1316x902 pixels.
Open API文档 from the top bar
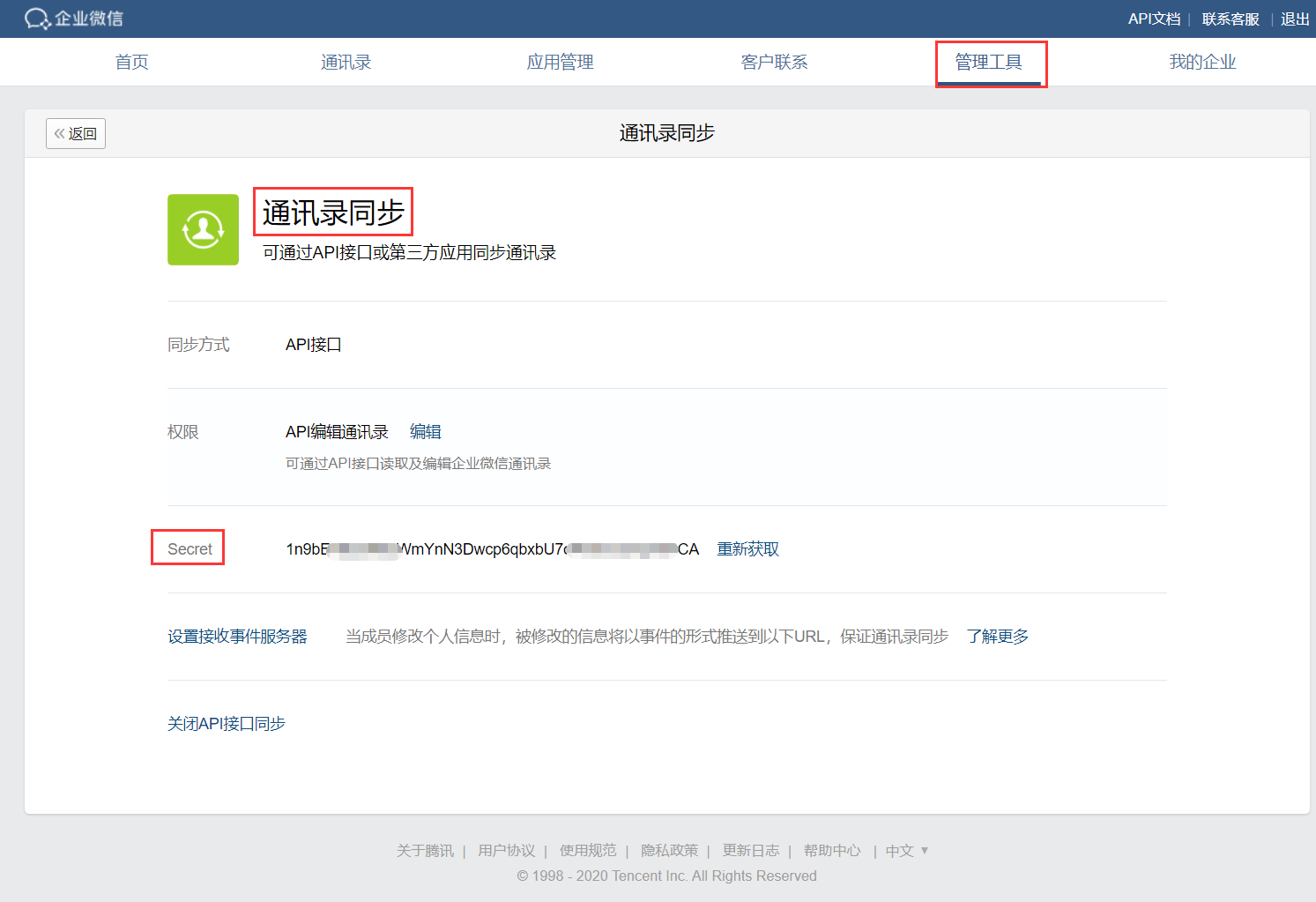1155,18
